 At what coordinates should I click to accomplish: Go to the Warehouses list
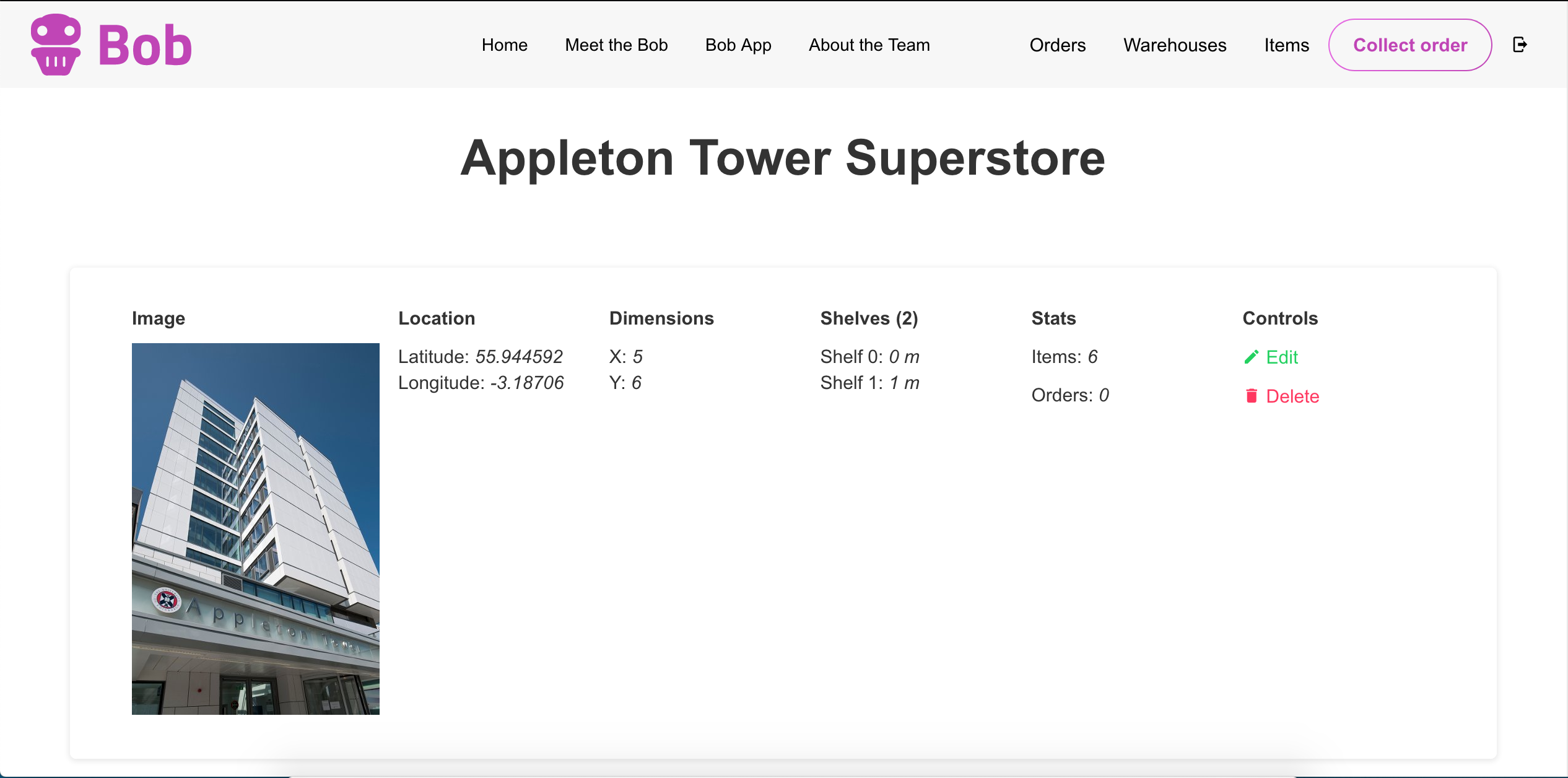[1175, 45]
